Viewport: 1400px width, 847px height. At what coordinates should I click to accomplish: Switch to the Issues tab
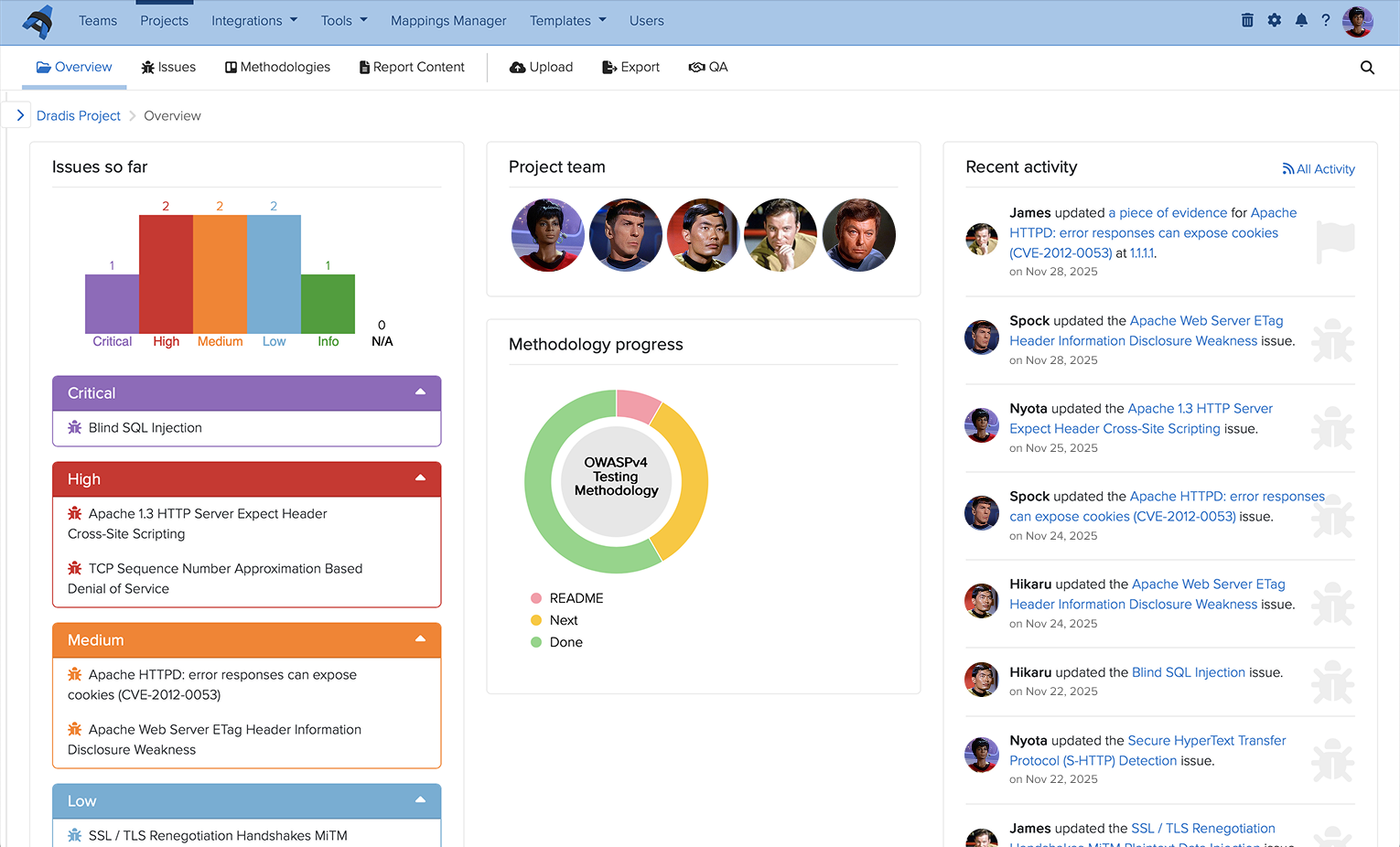click(168, 66)
